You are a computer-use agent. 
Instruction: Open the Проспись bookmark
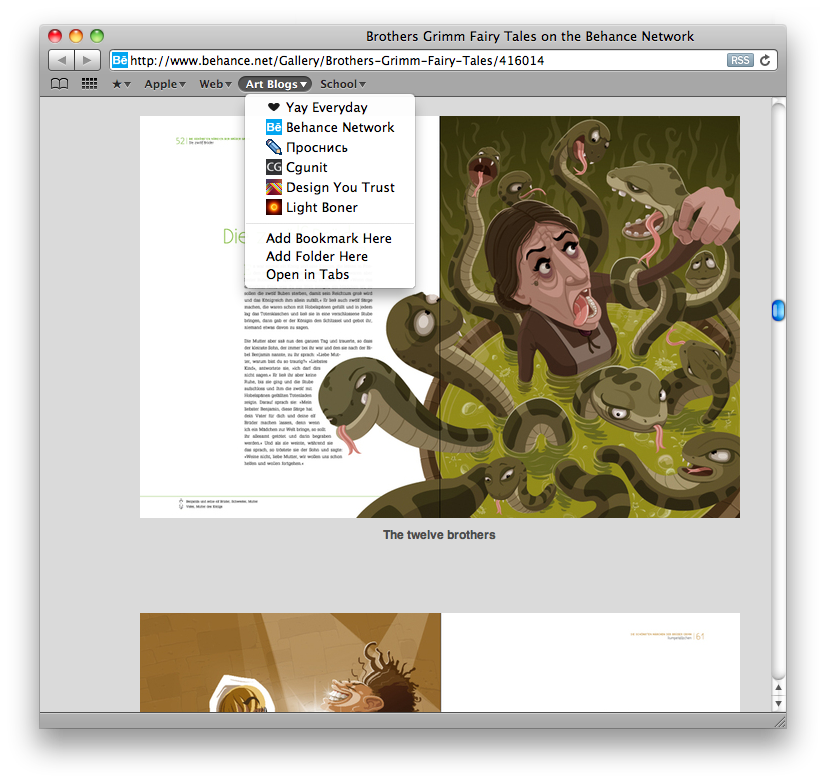click(x=330, y=147)
